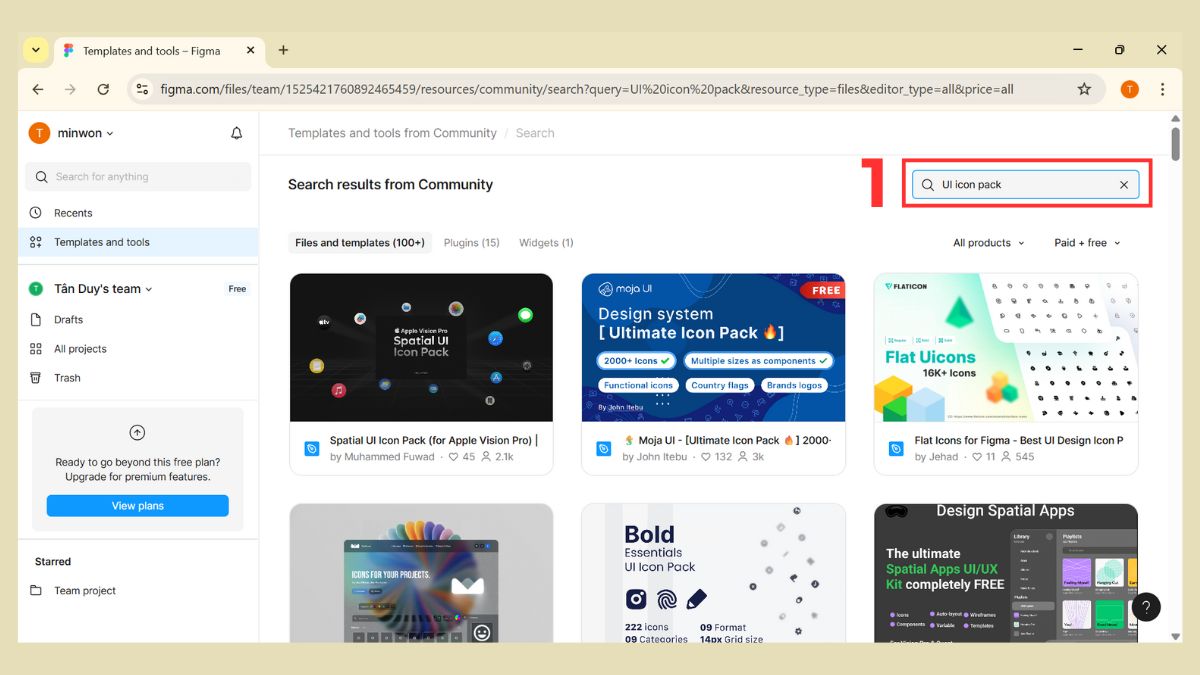This screenshot has height=675, width=1200.
Task: Click the file icon beside Spatial UI Icon Pack
Action: coord(312,449)
